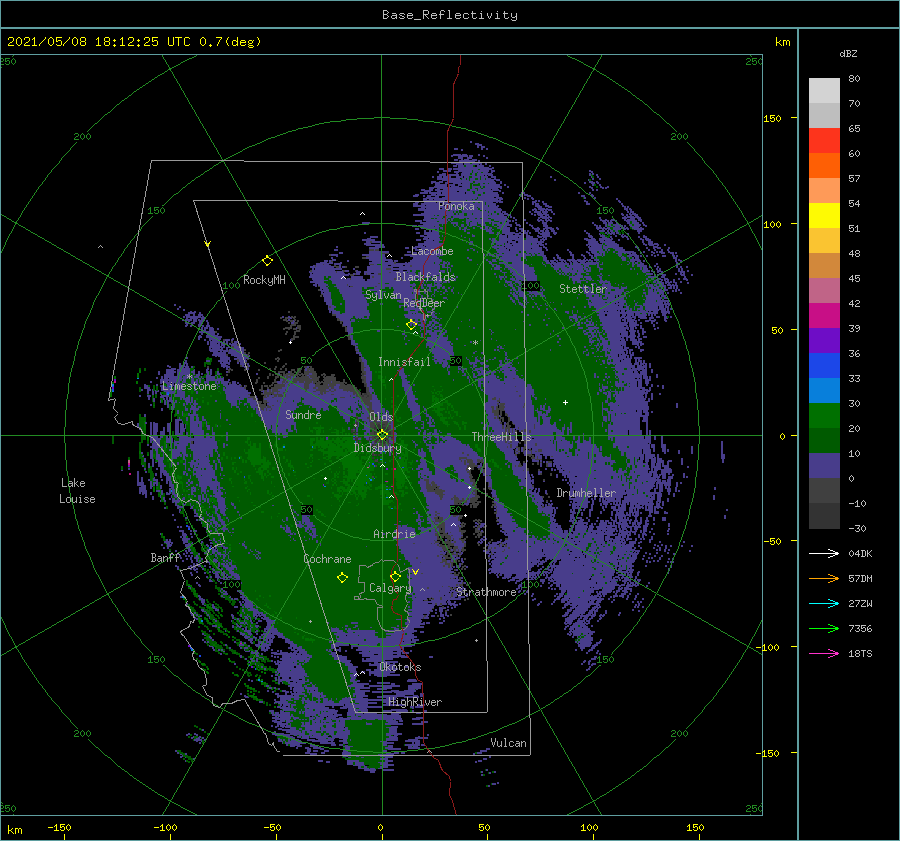The height and width of the screenshot is (841, 900).
Task: Click the Calgary city label
Action: (390, 588)
